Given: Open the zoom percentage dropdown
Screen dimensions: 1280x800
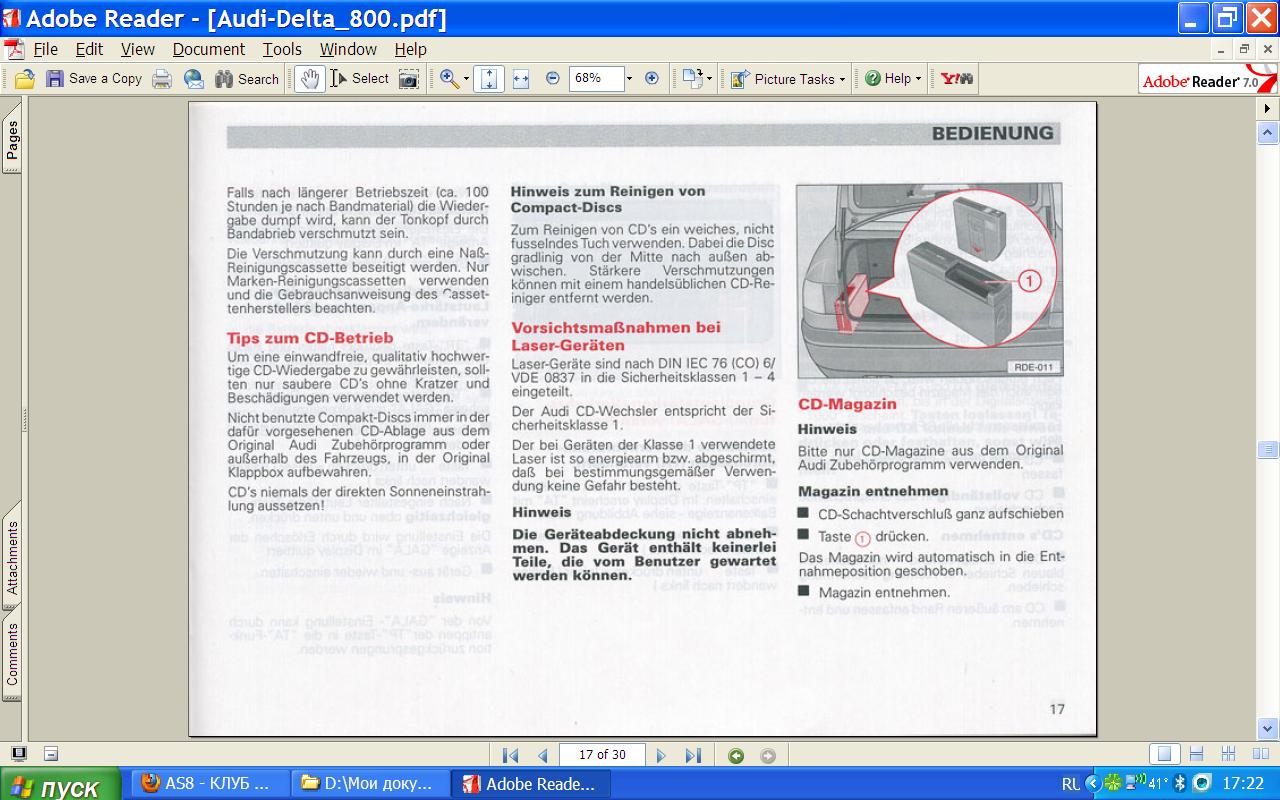Looking at the screenshot, I should [629, 79].
